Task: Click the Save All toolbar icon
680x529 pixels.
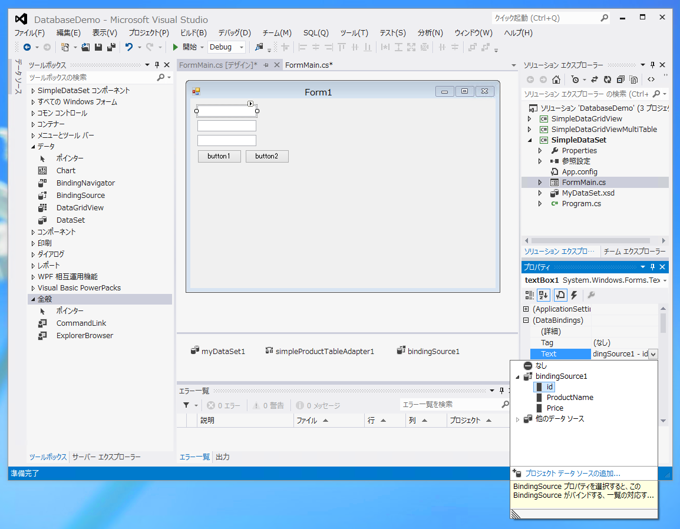Action: (111, 47)
